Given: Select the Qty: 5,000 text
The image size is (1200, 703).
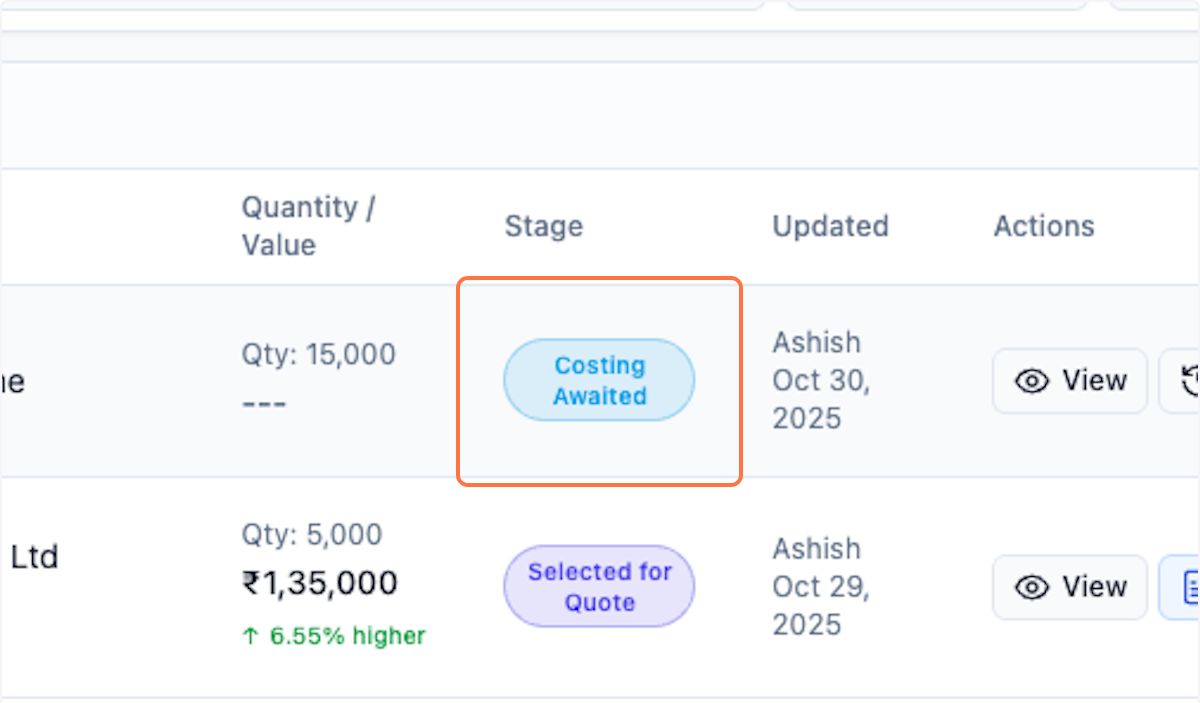Looking at the screenshot, I should pyautogui.click(x=311, y=534).
